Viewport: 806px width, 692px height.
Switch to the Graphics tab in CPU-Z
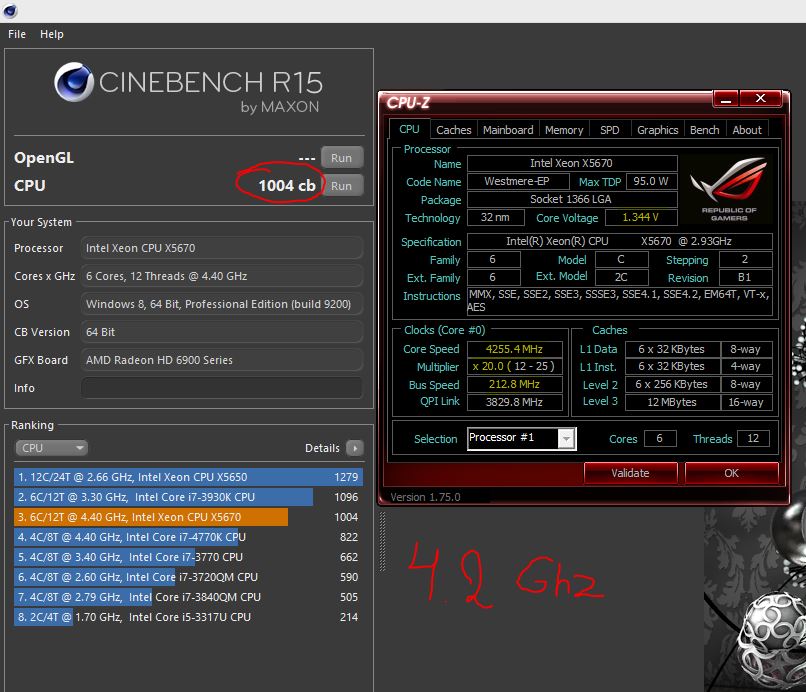[657, 130]
